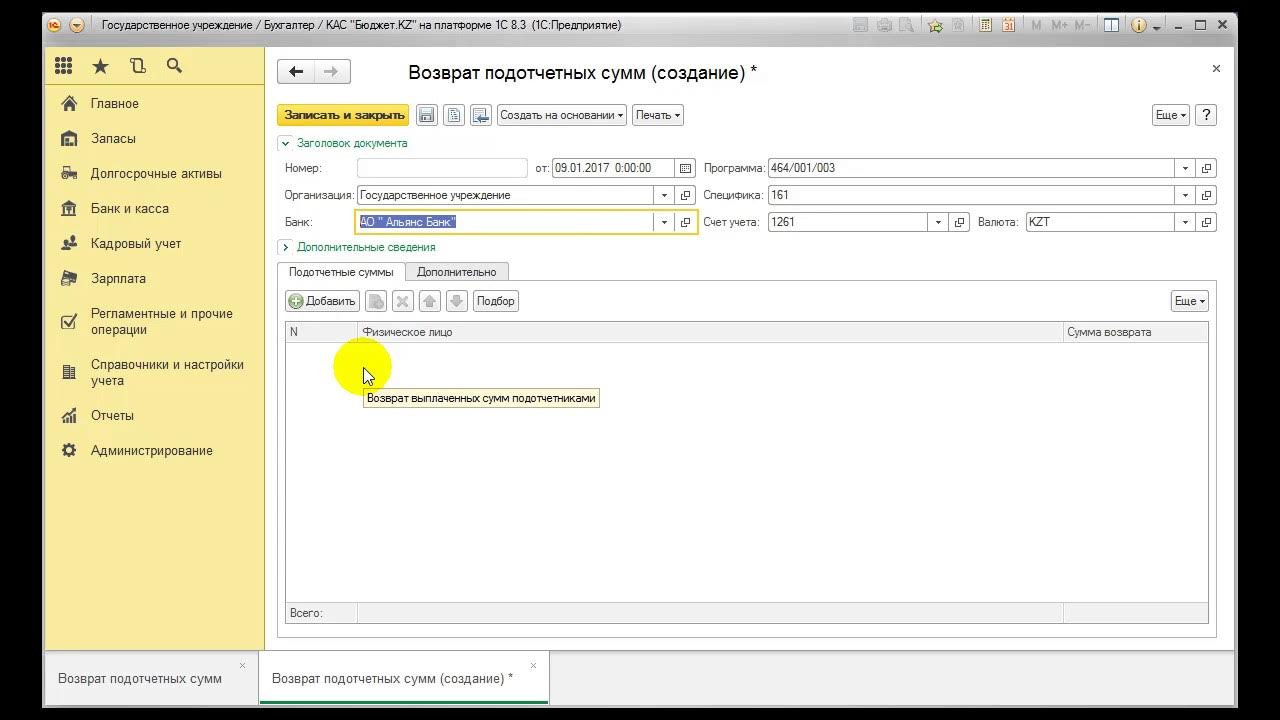This screenshot has width=1280, height=720.
Task: Click Физическое лицо column header
Action: (710, 332)
